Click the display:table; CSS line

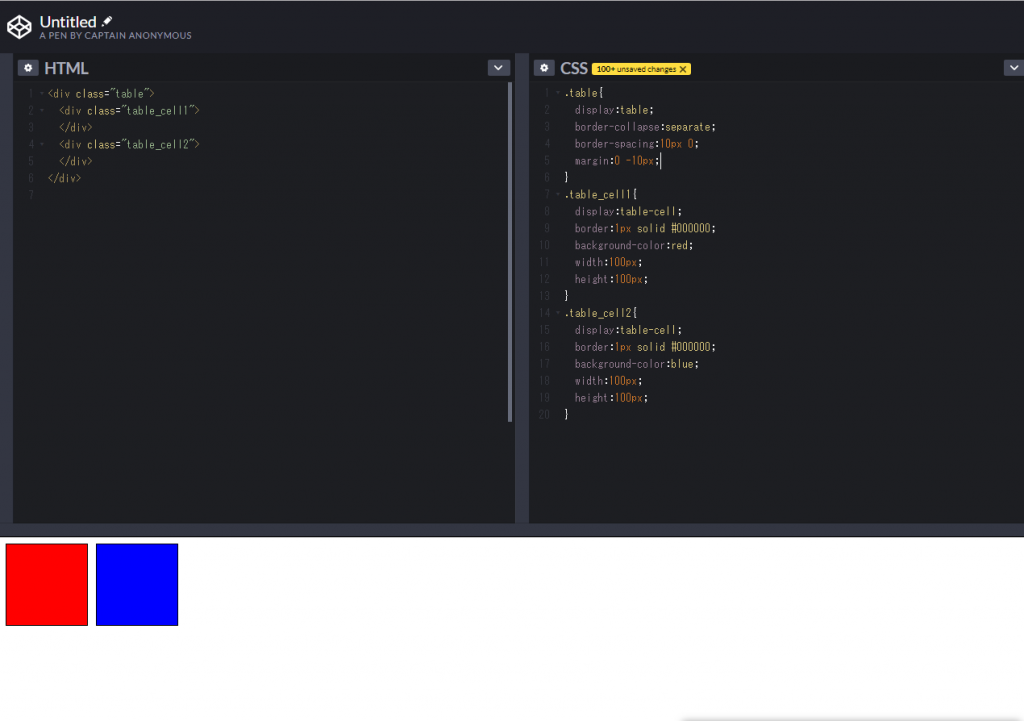[x=614, y=110]
